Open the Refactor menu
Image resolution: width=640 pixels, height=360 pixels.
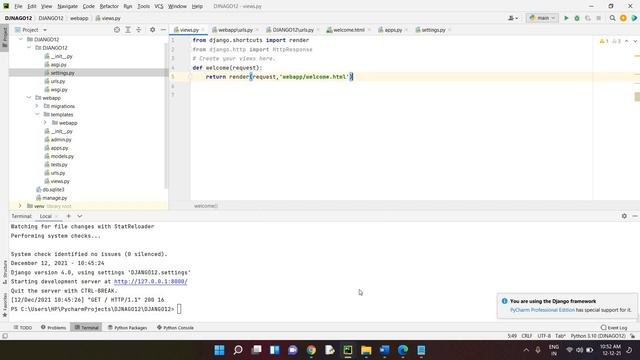[x=109, y=6]
